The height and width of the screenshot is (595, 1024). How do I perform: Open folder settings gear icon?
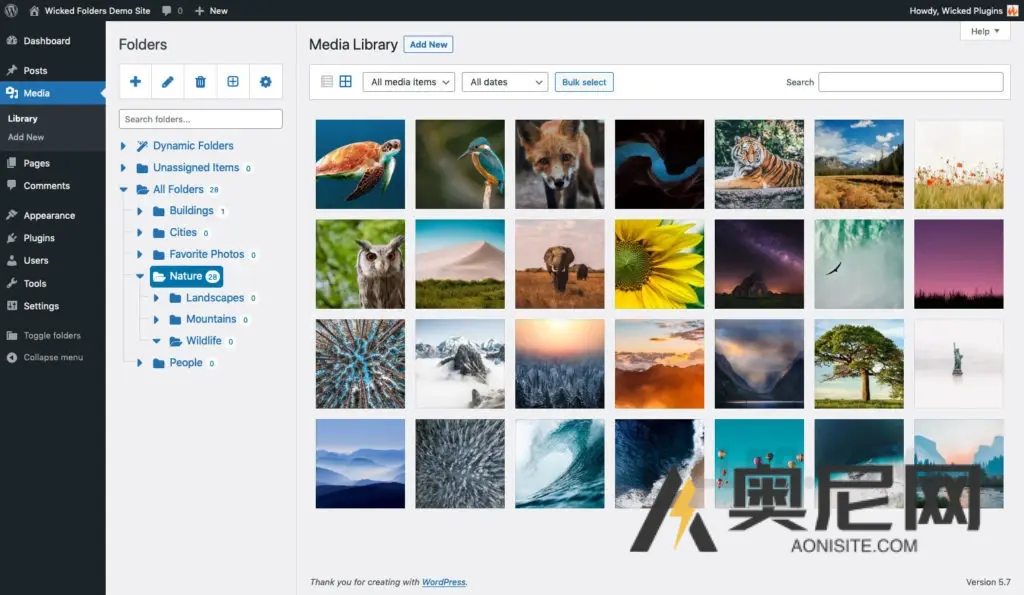266,82
